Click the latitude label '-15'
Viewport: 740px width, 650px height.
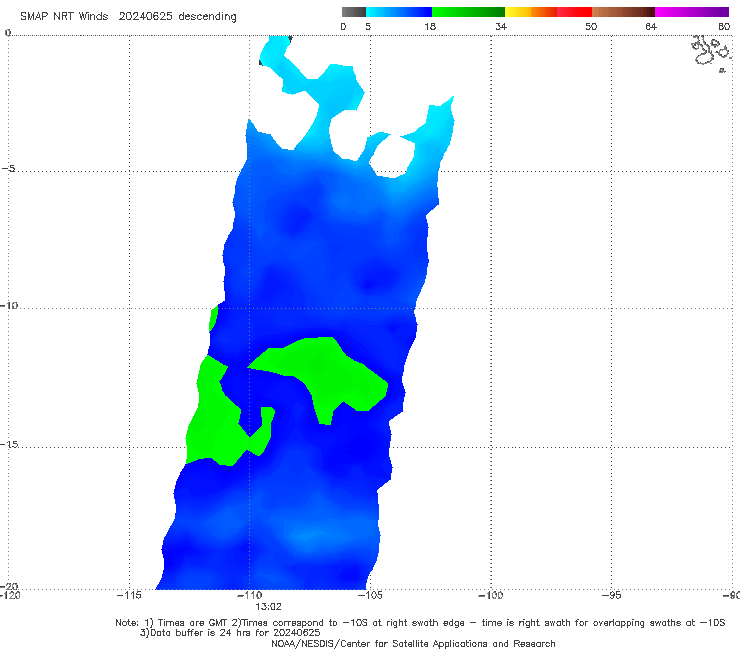point(9,444)
